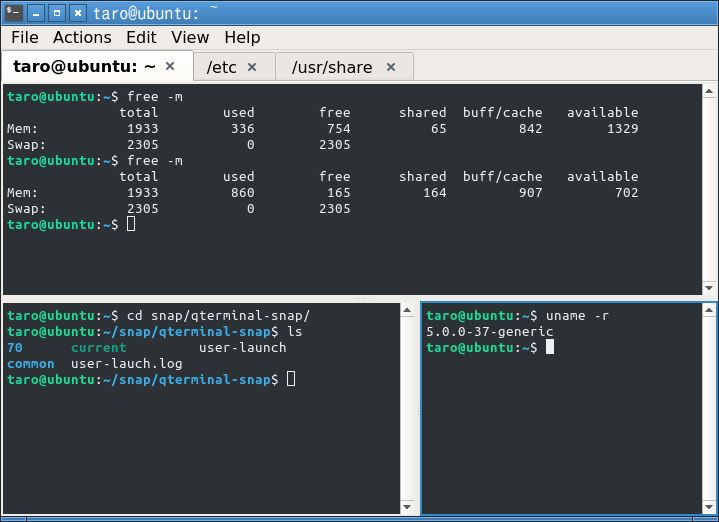Click the free memory value 754
Image resolution: width=719 pixels, height=522 pixels.
338,128
